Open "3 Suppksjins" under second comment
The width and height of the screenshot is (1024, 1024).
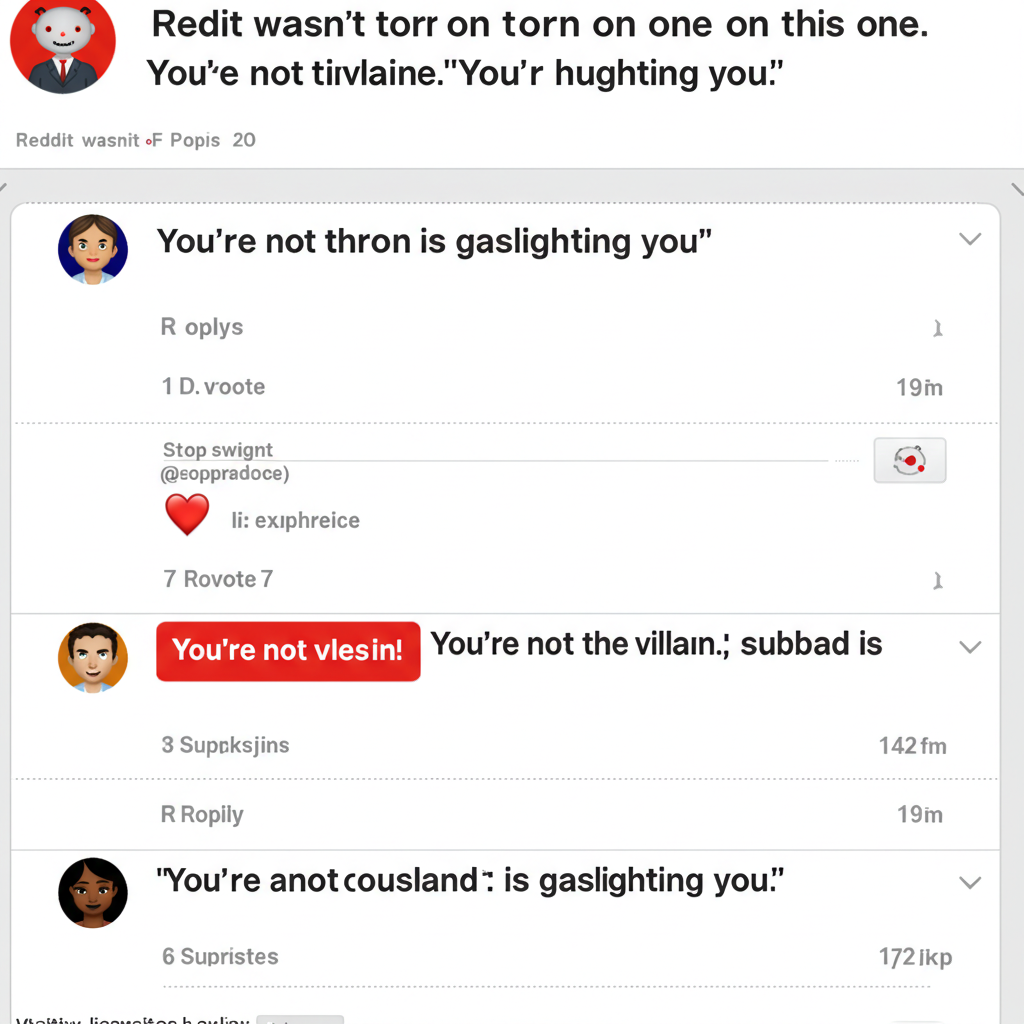pyautogui.click(x=225, y=745)
